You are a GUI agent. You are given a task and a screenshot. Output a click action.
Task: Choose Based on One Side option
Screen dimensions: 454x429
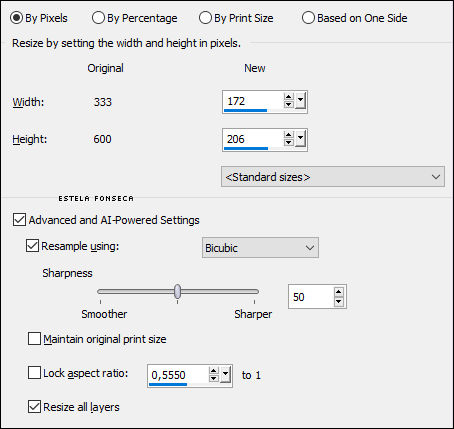point(355,18)
